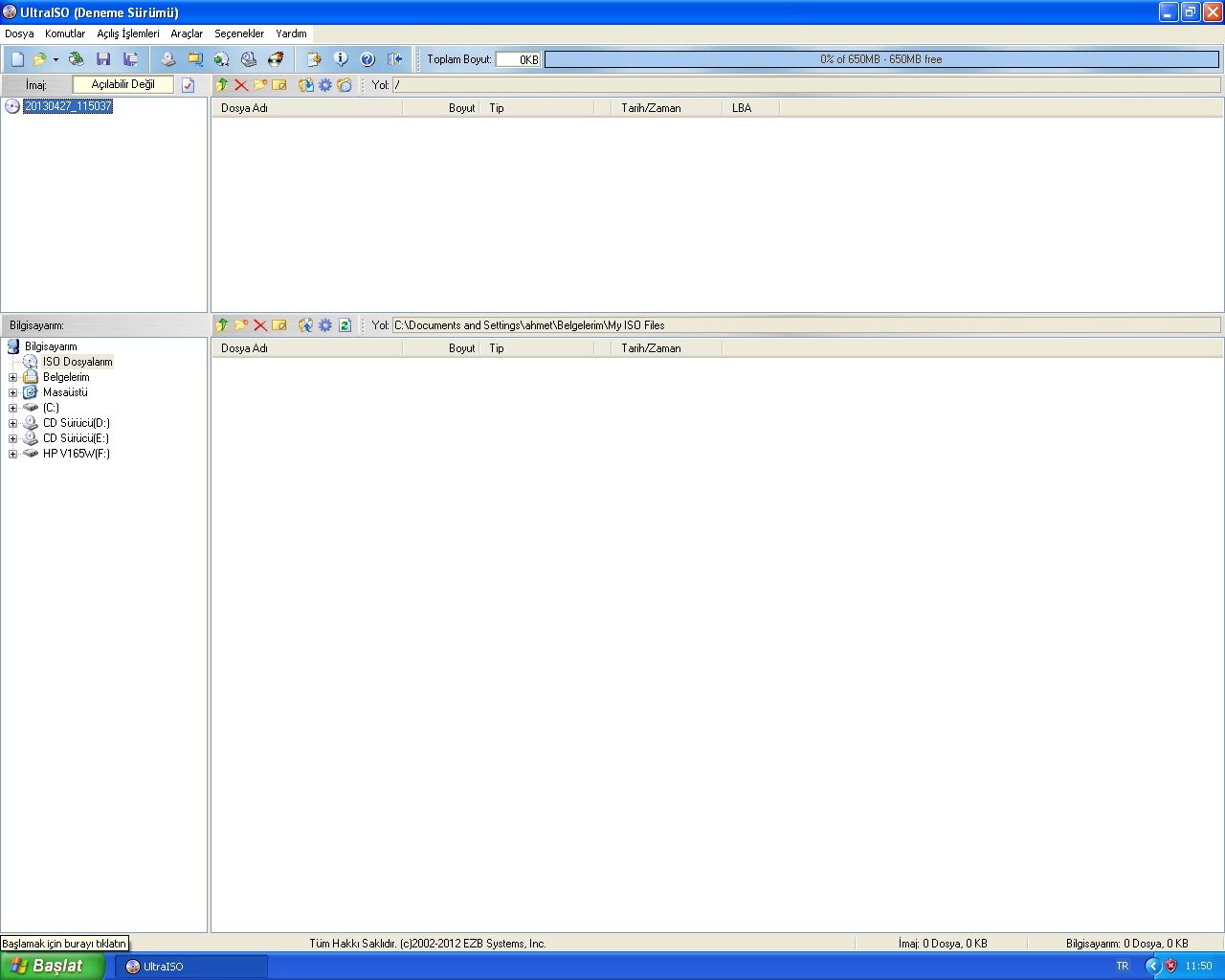Open the Yardım menu
The width and height of the screenshot is (1225, 980).
click(292, 33)
